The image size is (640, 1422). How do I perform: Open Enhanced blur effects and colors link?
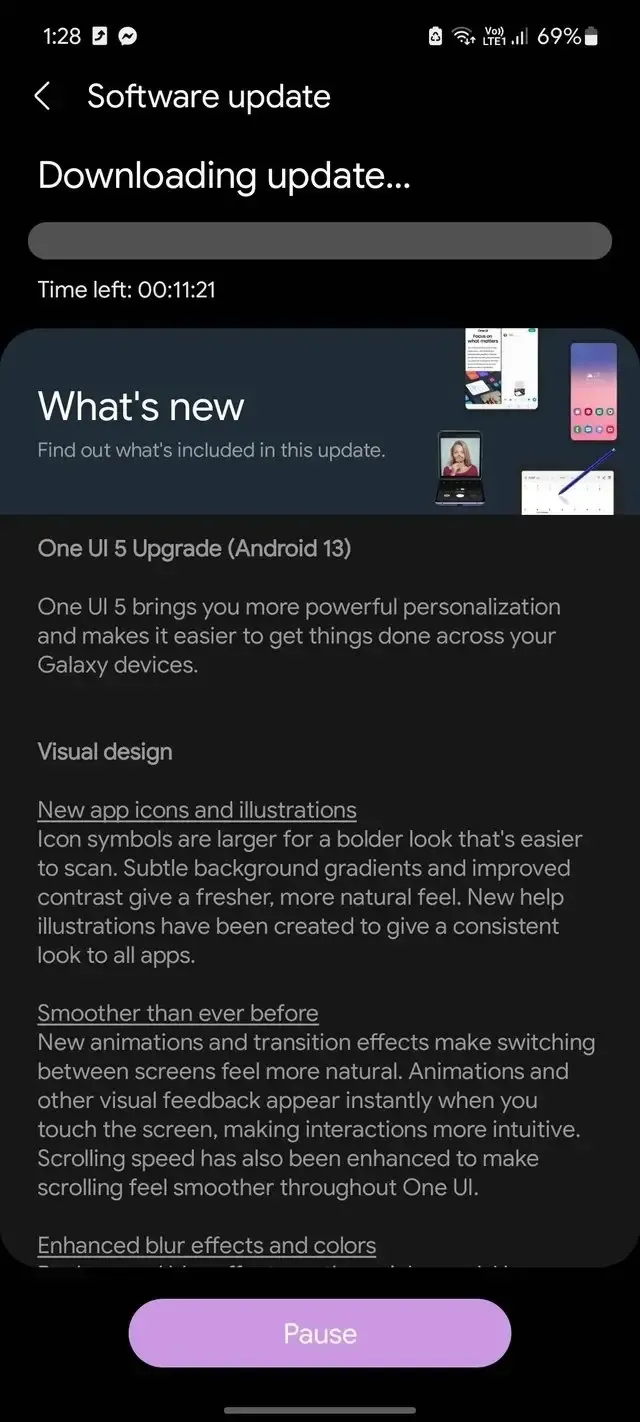tap(207, 1245)
